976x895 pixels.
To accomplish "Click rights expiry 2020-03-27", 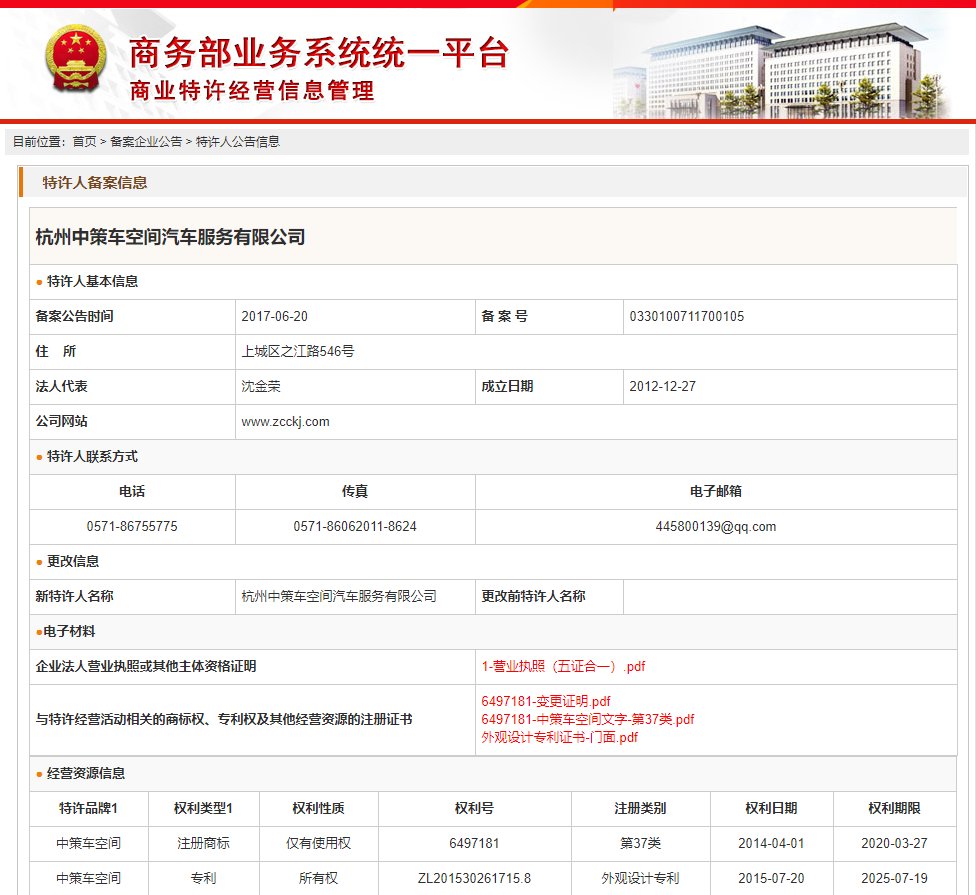I will [x=894, y=843].
